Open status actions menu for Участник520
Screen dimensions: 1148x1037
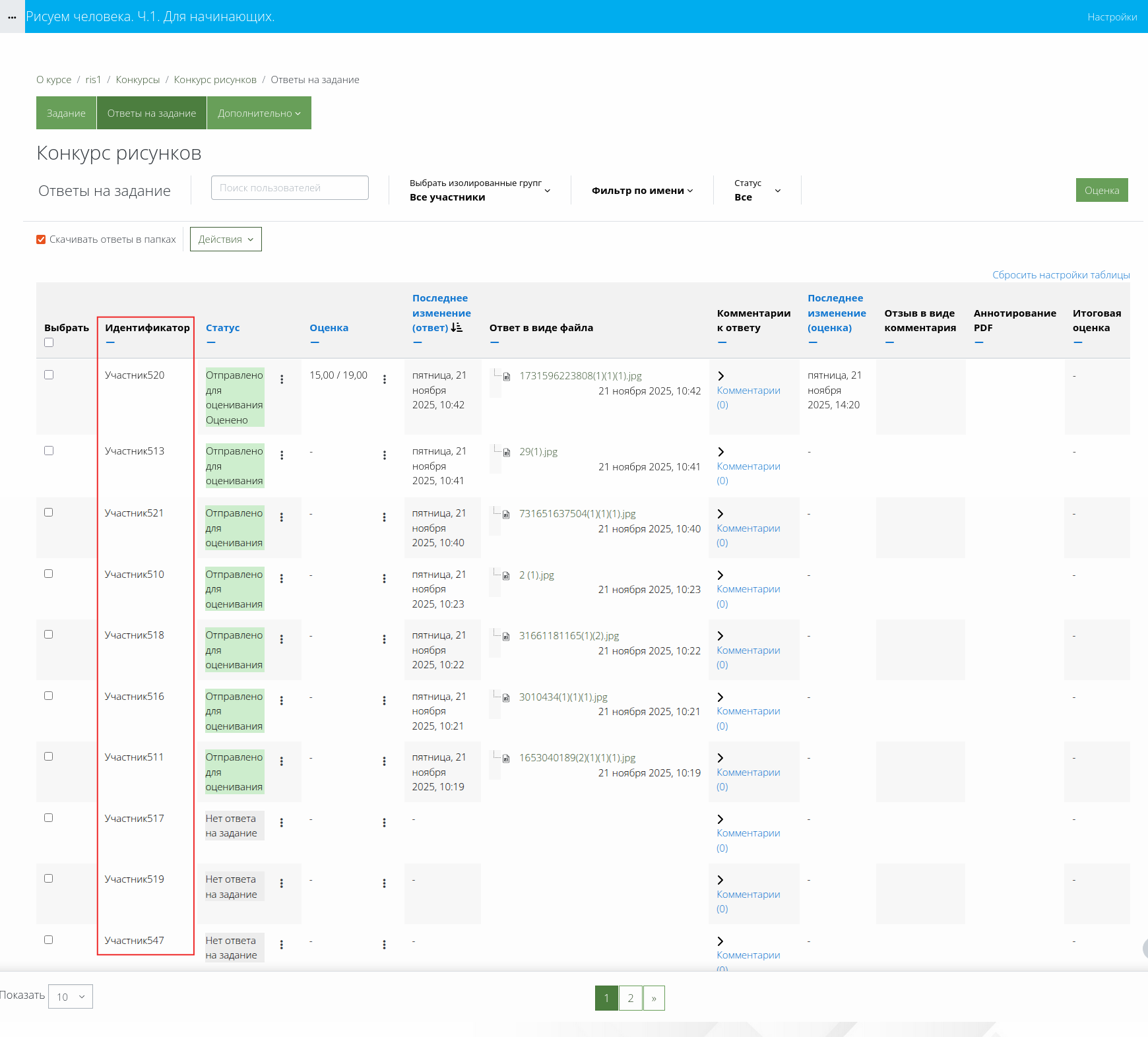click(x=282, y=379)
